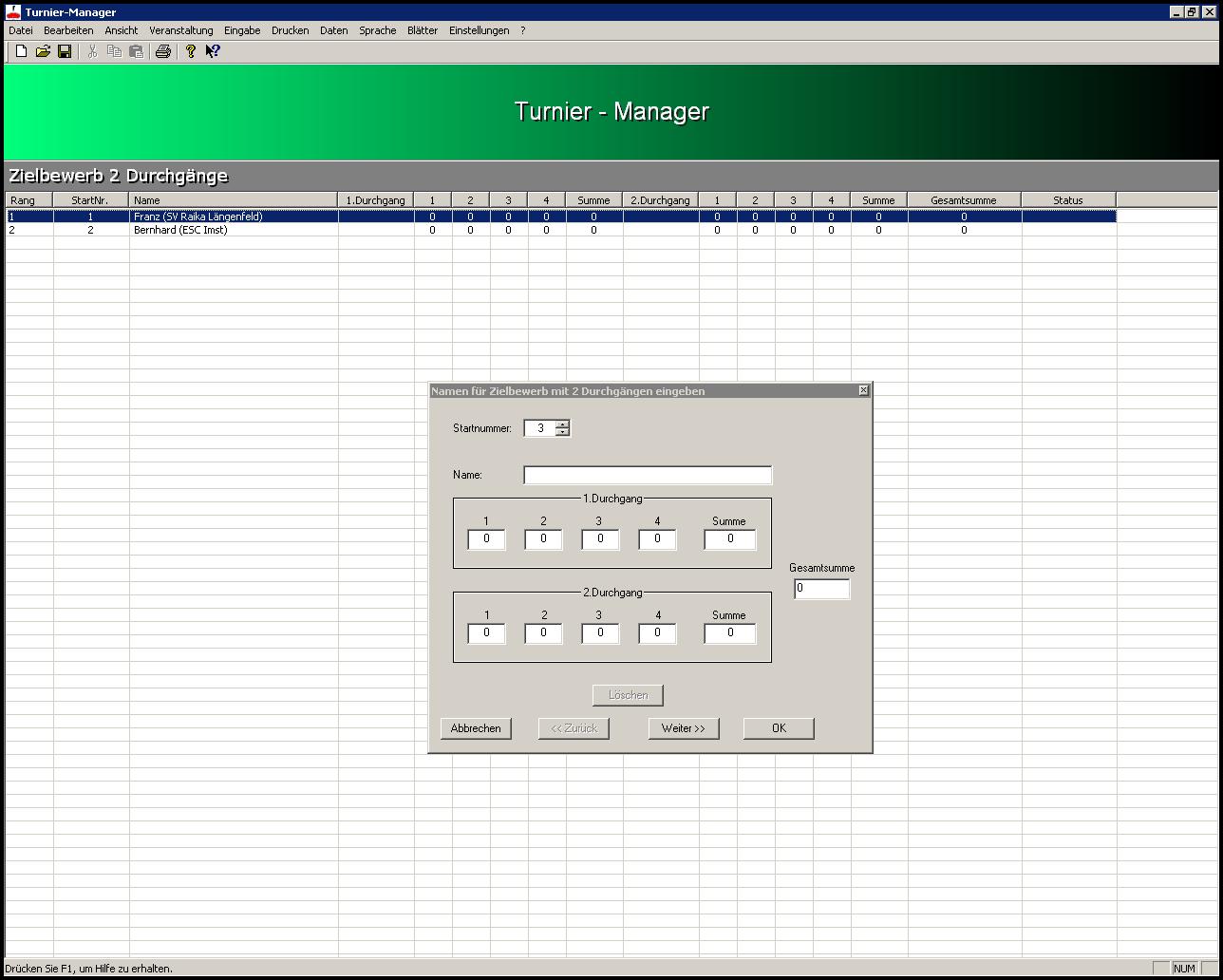This screenshot has width=1223, height=980.
Task: Click field 1 of 2.Durchgang
Action: [x=486, y=633]
